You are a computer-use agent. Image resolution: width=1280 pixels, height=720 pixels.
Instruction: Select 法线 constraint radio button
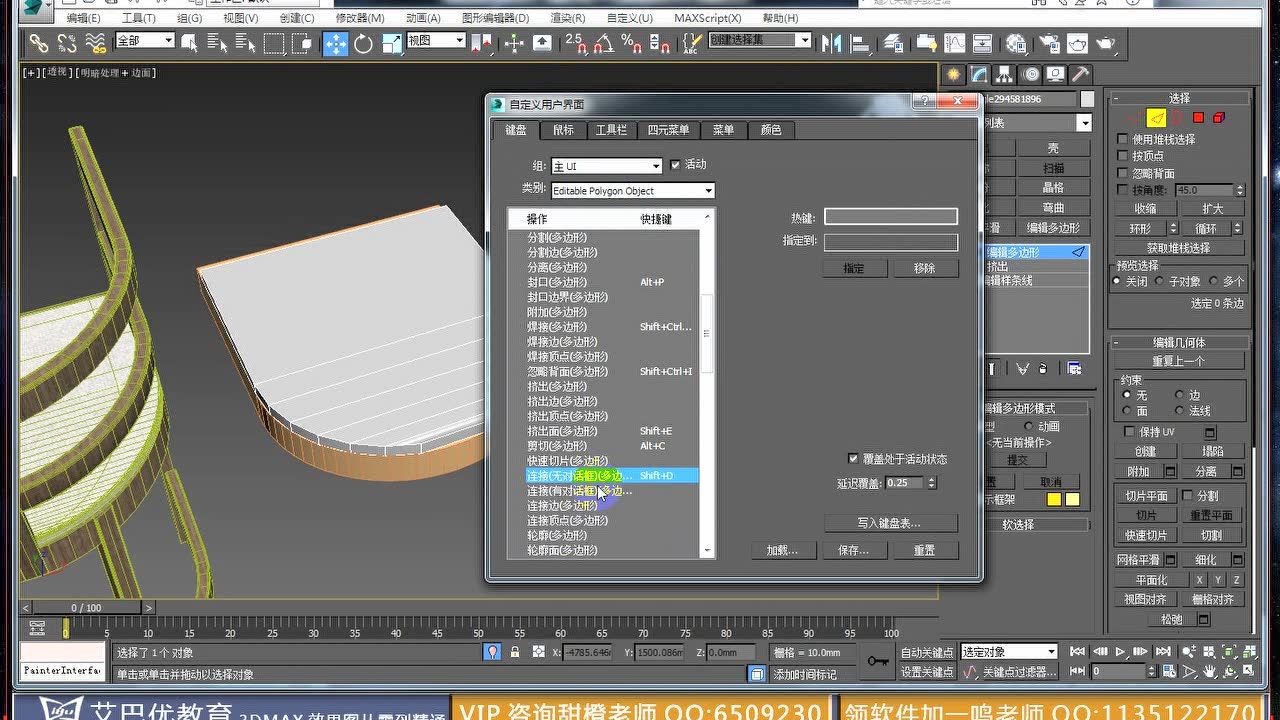pyautogui.click(x=1179, y=411)
